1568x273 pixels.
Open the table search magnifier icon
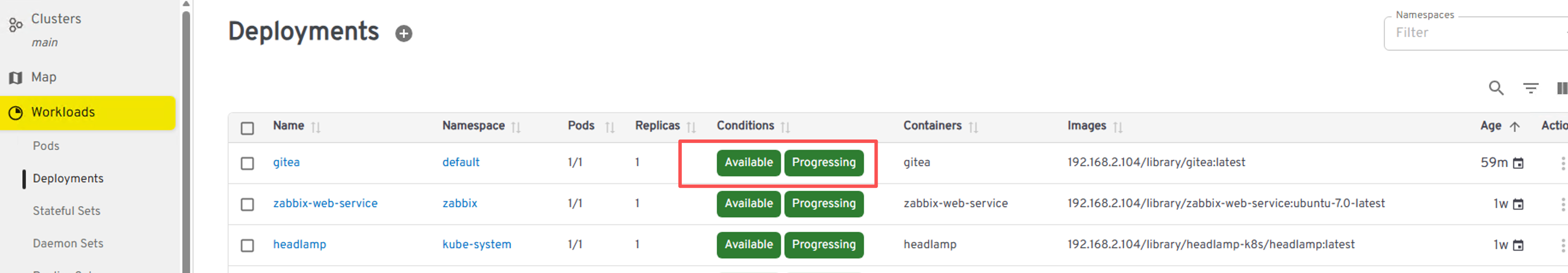[1496, 88]
